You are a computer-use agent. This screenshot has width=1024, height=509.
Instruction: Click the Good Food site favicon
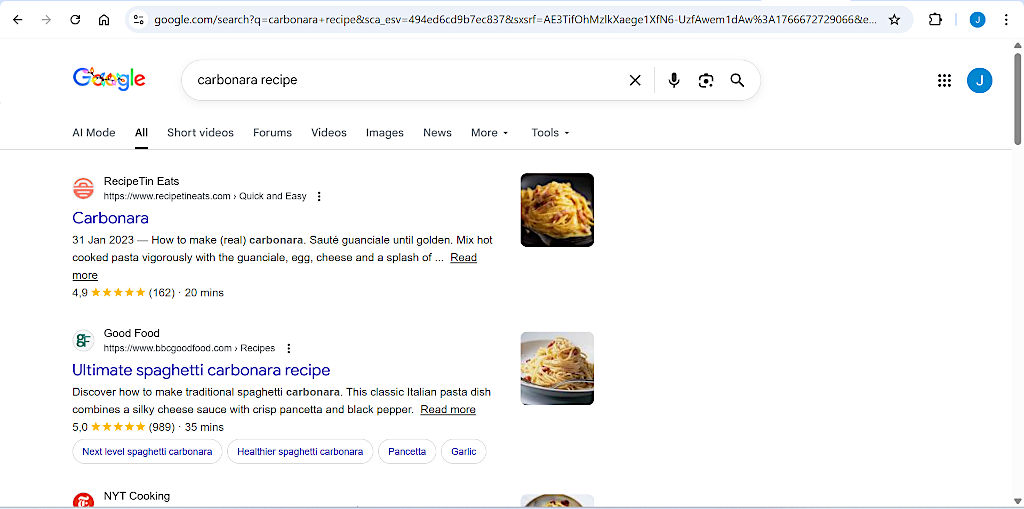(84, 340)
